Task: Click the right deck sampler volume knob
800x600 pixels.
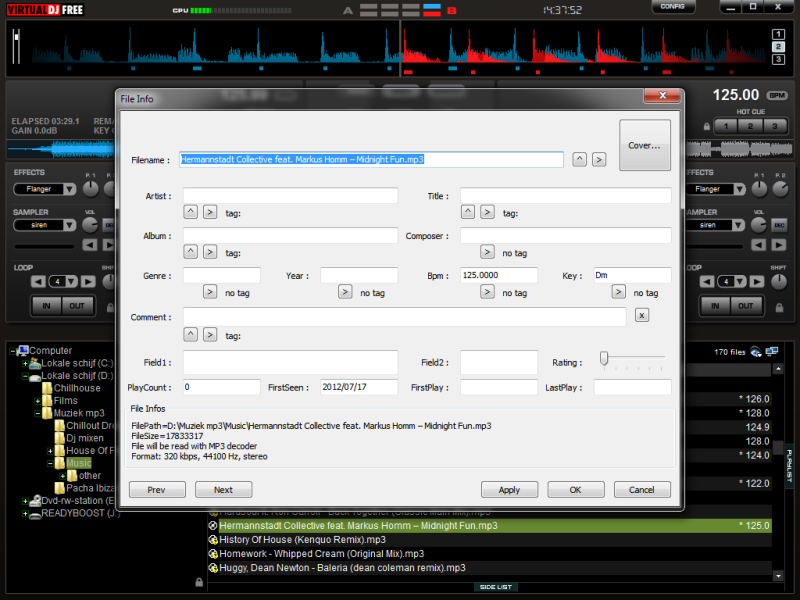Action: [759, 224]
